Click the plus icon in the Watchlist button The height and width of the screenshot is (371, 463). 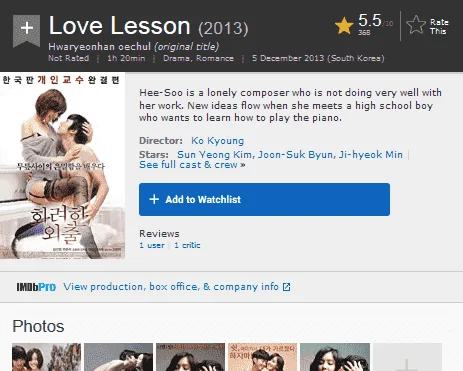click(154, 199)
